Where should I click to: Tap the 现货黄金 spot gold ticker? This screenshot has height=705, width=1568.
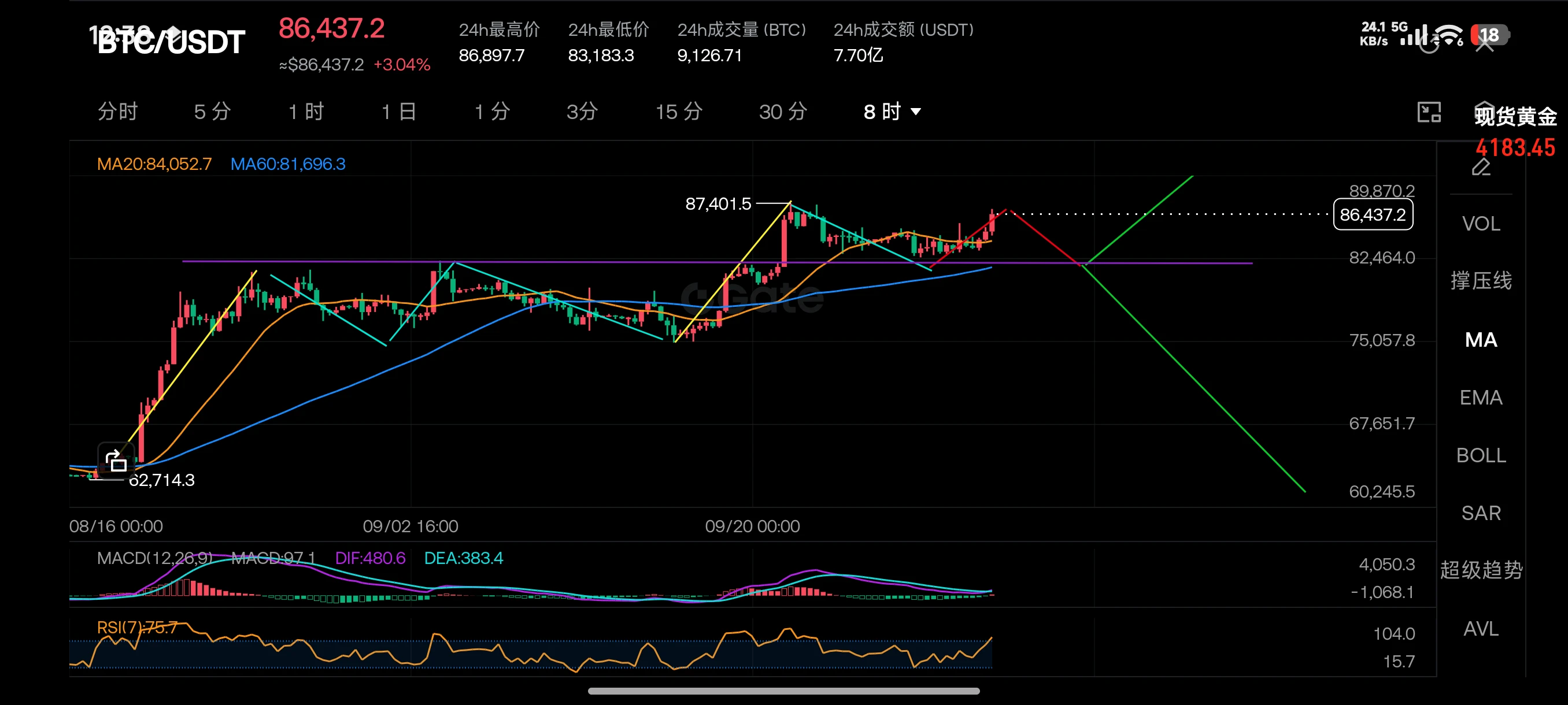click(1515, 116)
